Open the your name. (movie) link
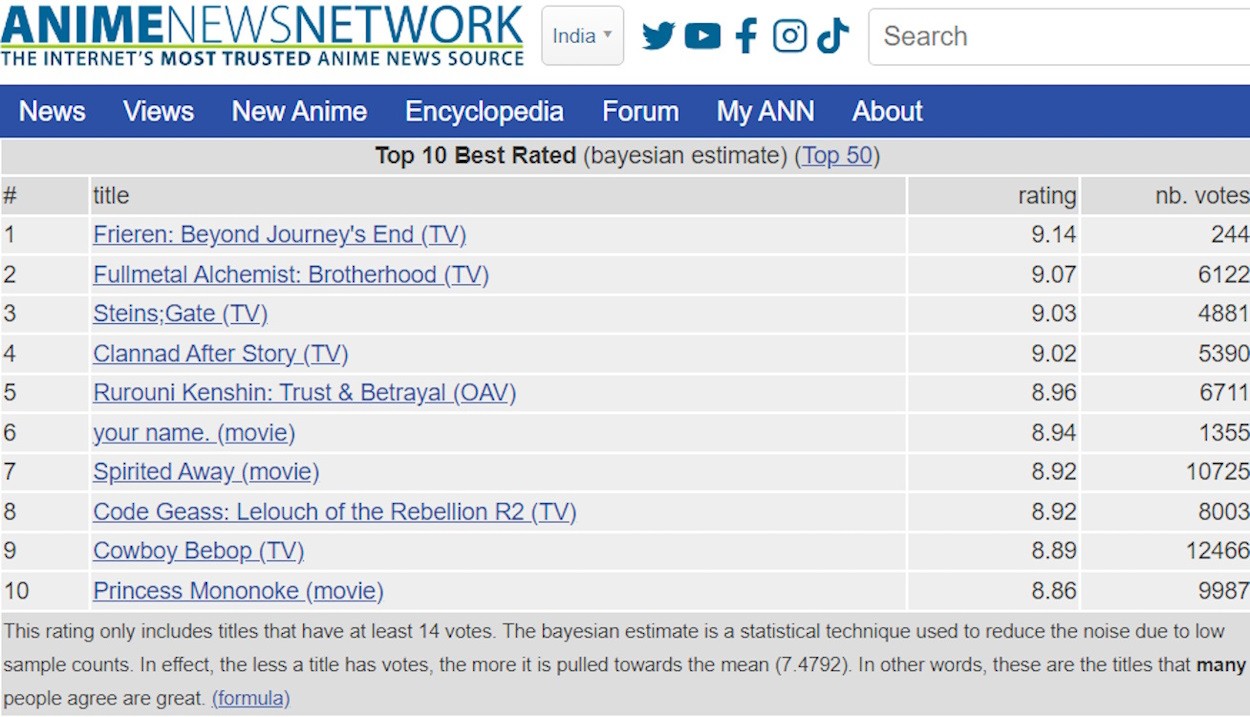Screen dimensions: 1250x717 (194, 432)
